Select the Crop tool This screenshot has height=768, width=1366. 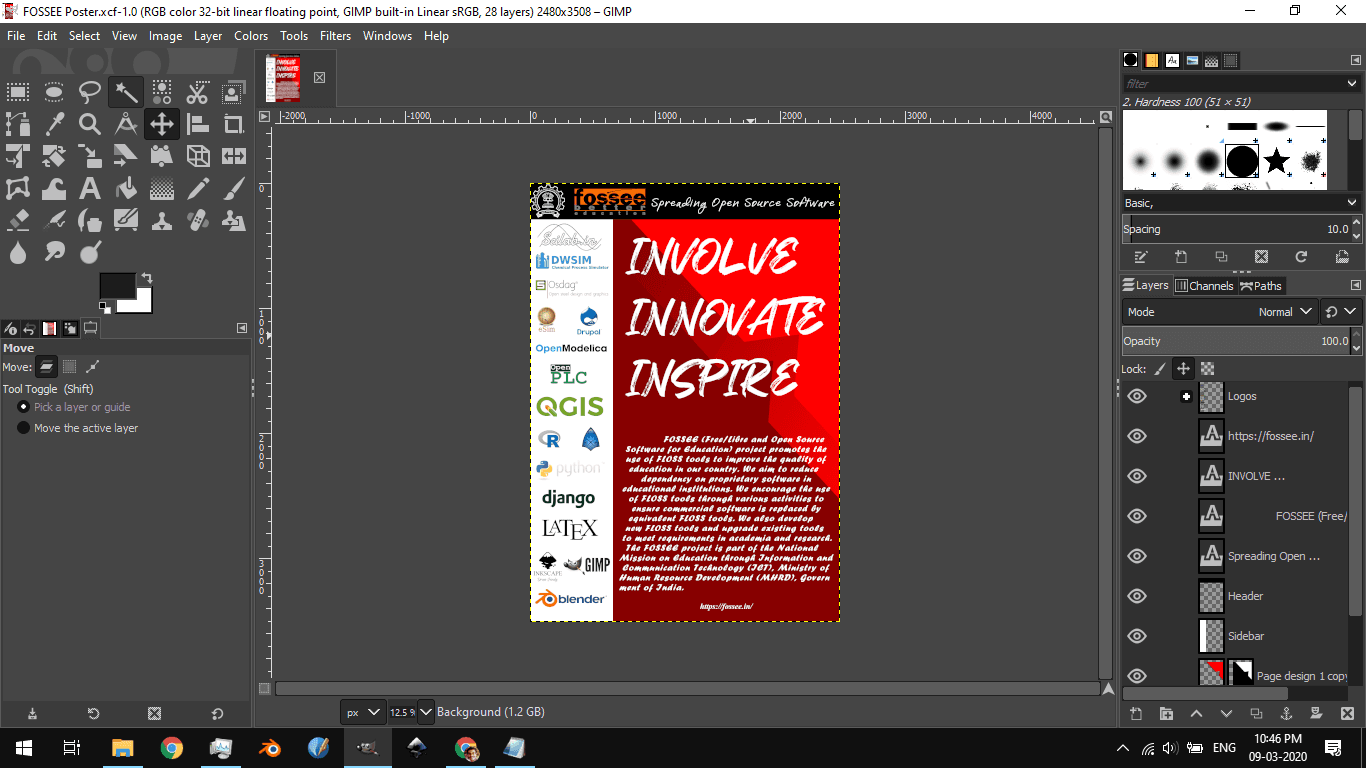pyautogui.click(x=233, y=124)
